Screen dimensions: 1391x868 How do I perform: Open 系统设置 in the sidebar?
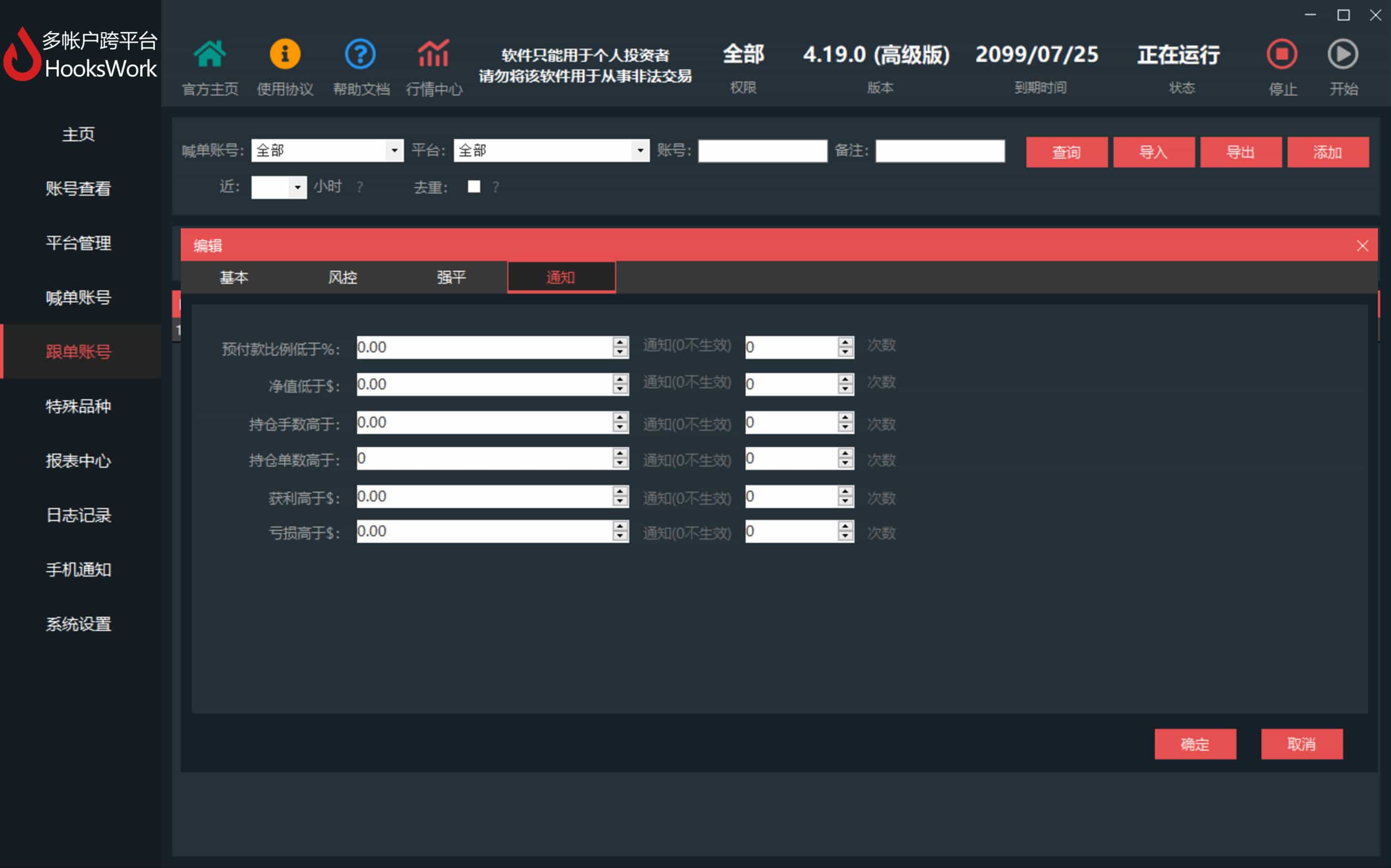coord(78,624)
